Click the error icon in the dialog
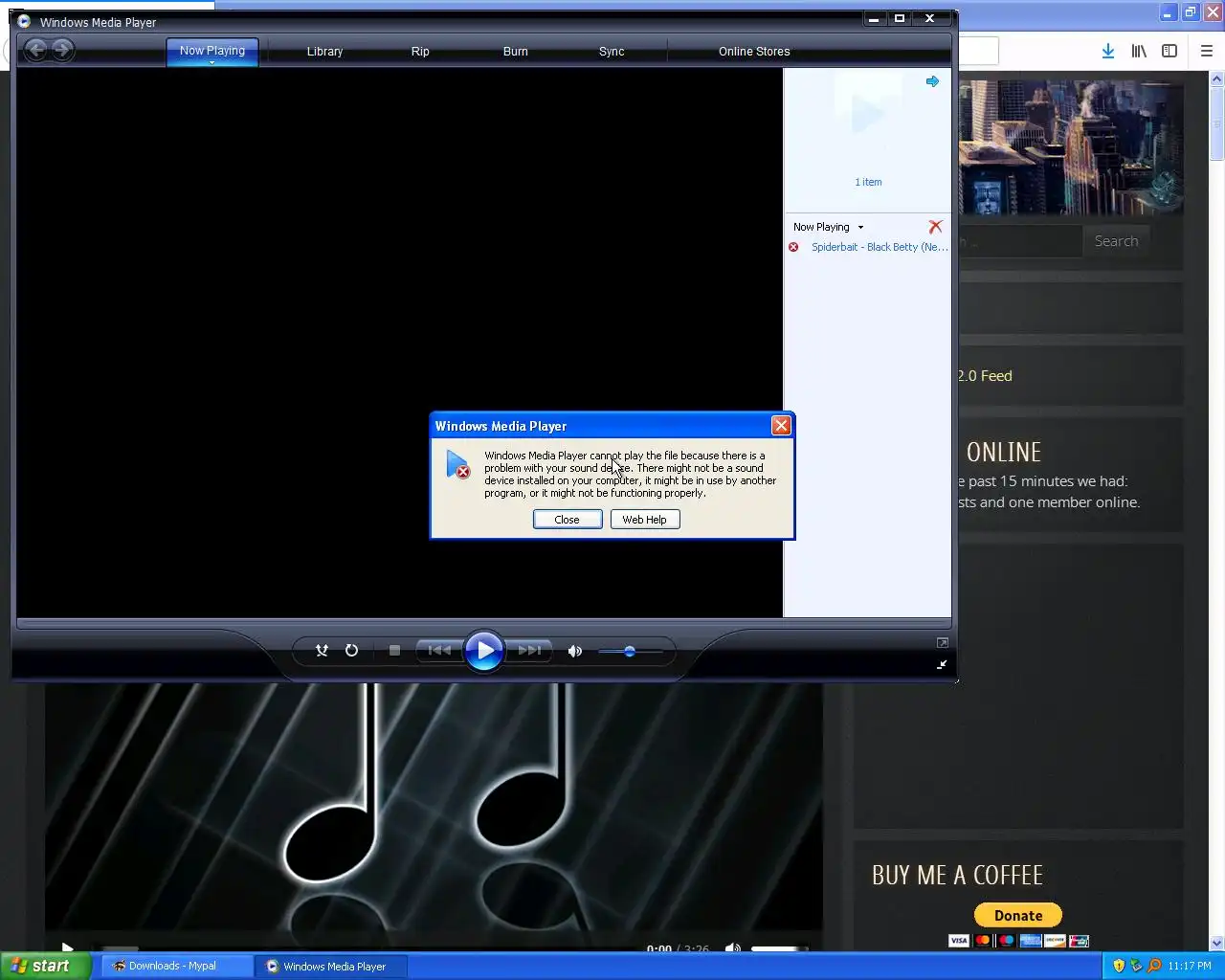The width and height of the screenshot is (1225, 980). (x=457, y=465)
